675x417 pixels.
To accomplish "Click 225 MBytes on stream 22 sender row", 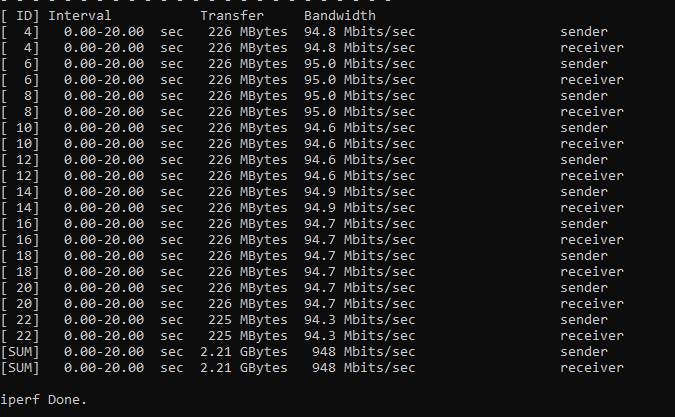I will pyautogui.click(x=248, y=320).
